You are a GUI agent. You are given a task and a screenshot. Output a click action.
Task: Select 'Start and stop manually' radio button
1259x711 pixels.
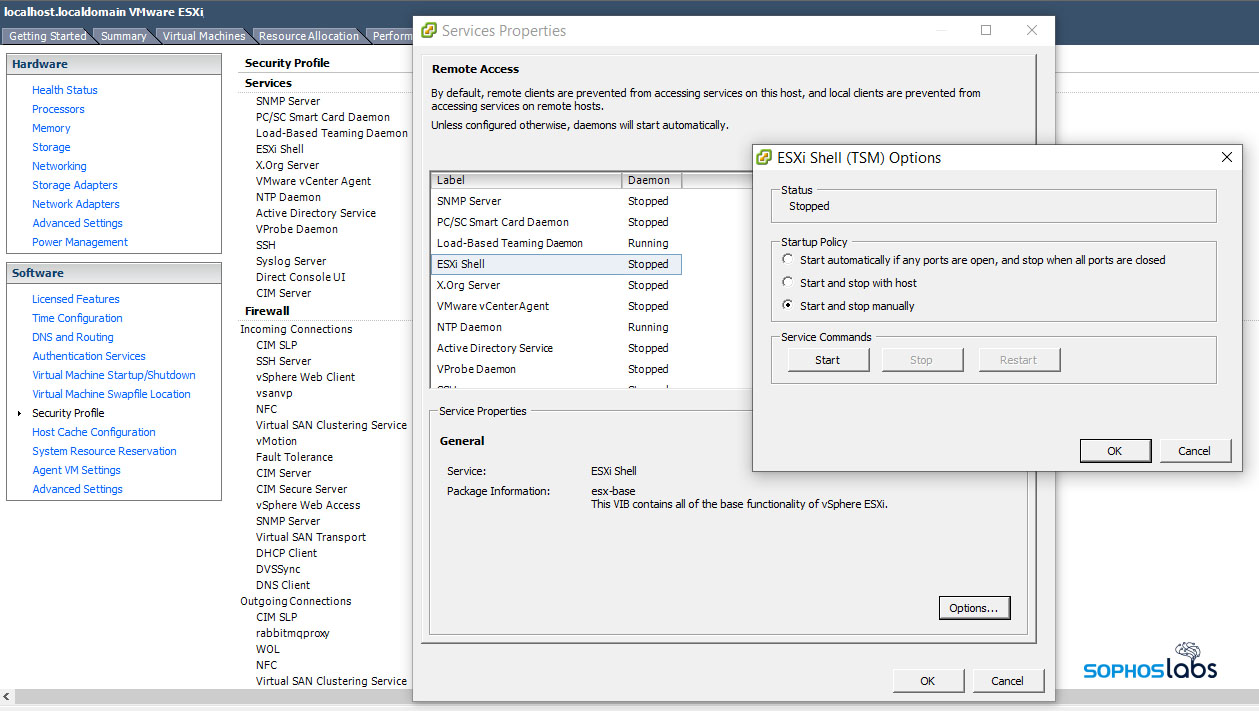[789, 306]
